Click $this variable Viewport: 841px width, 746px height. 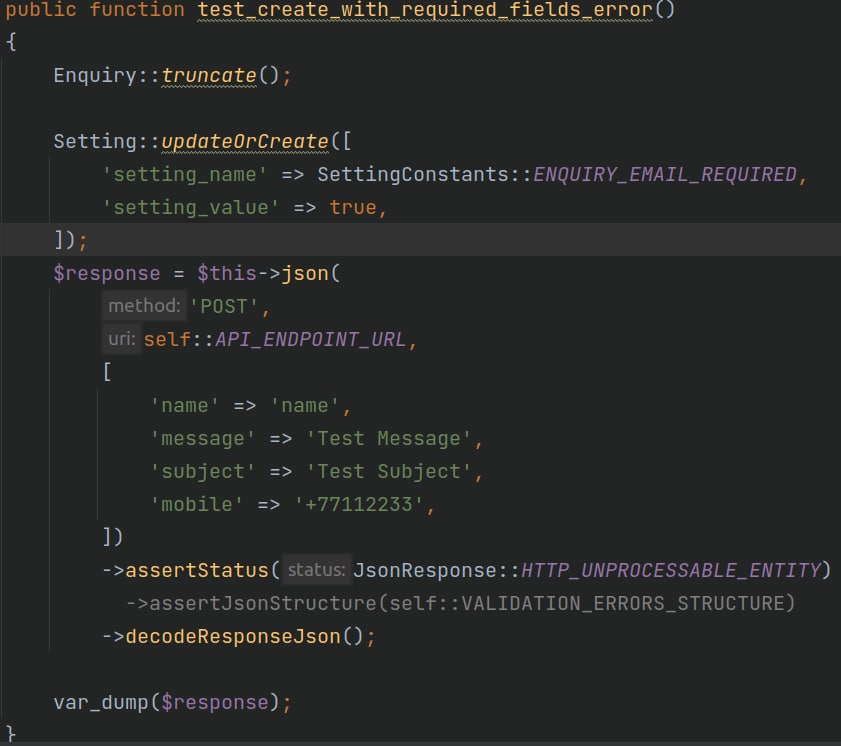pos(227,274)
